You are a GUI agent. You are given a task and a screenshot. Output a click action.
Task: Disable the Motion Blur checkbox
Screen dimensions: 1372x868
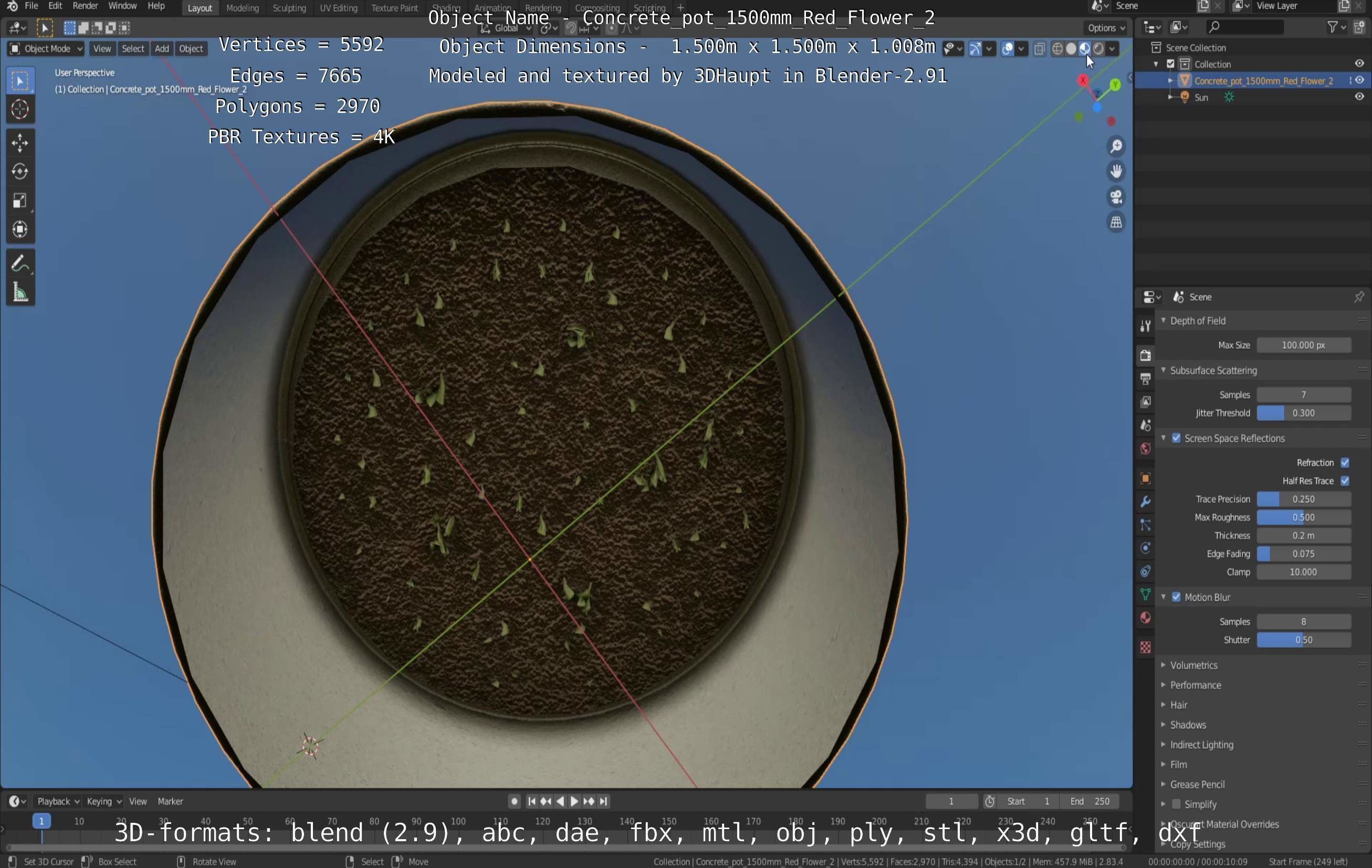click(1176, 597)
